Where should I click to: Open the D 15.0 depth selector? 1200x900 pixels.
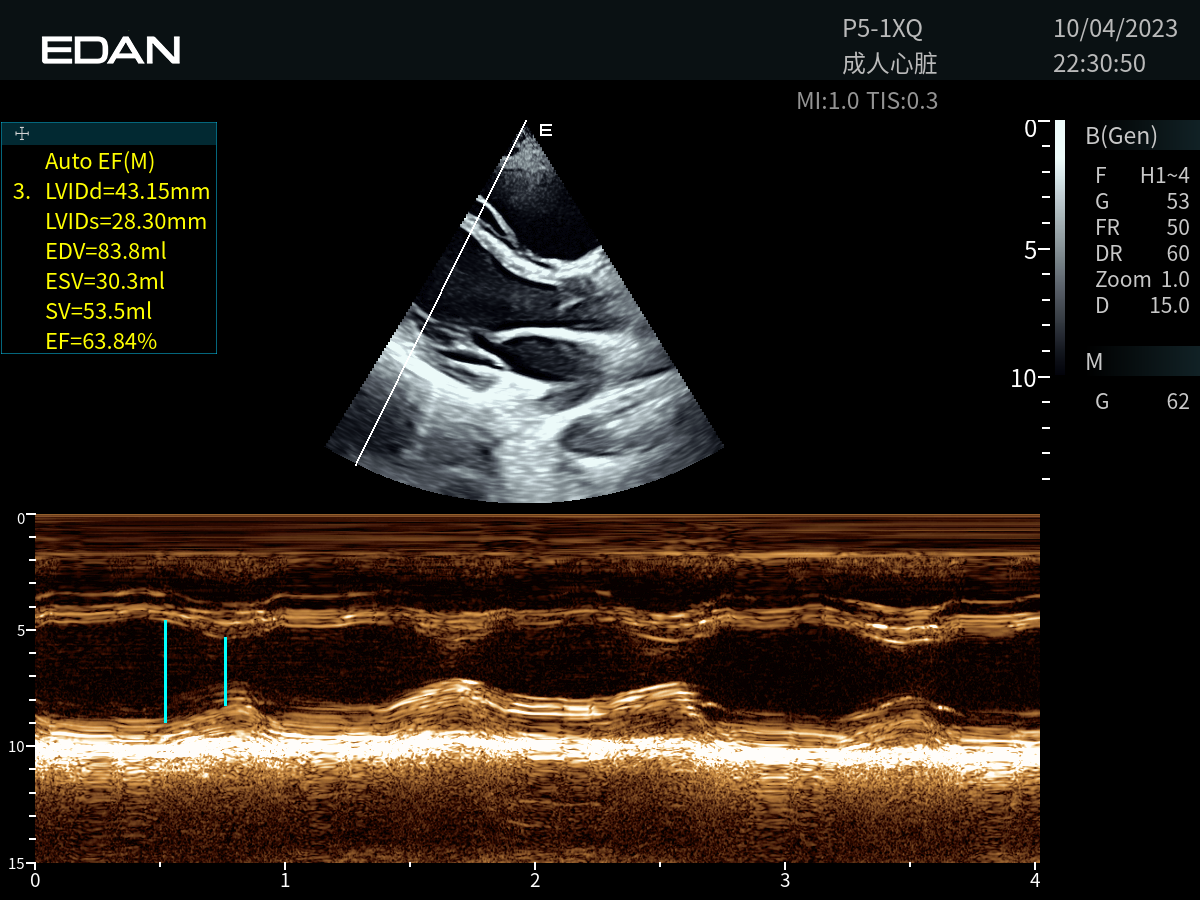pos(1135,305)
